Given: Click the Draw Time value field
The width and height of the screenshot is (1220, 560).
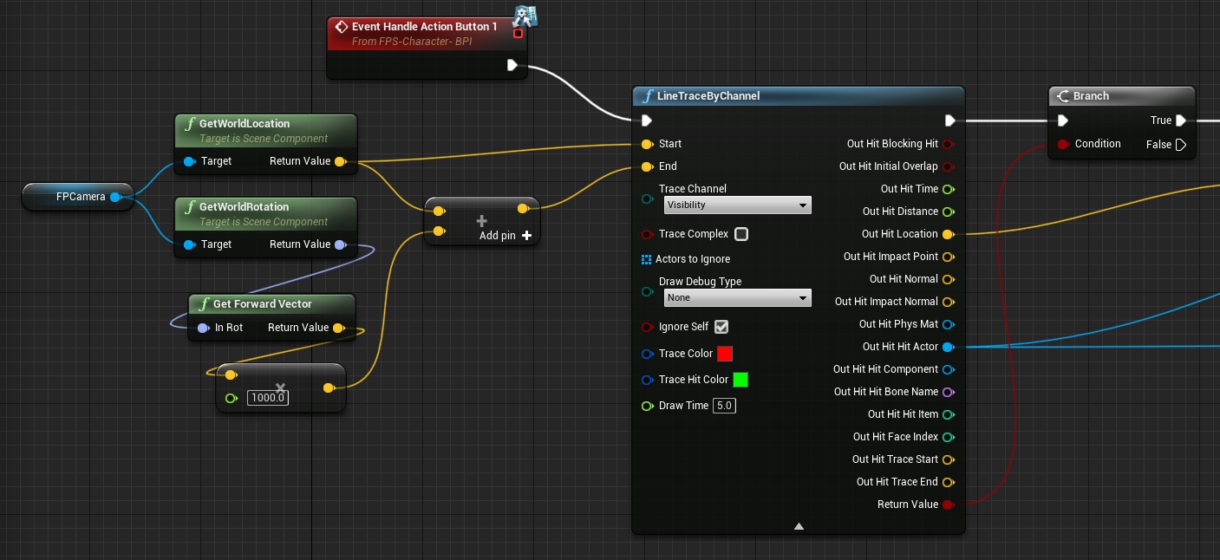Looking at the screenshot, I should (724, 406).
